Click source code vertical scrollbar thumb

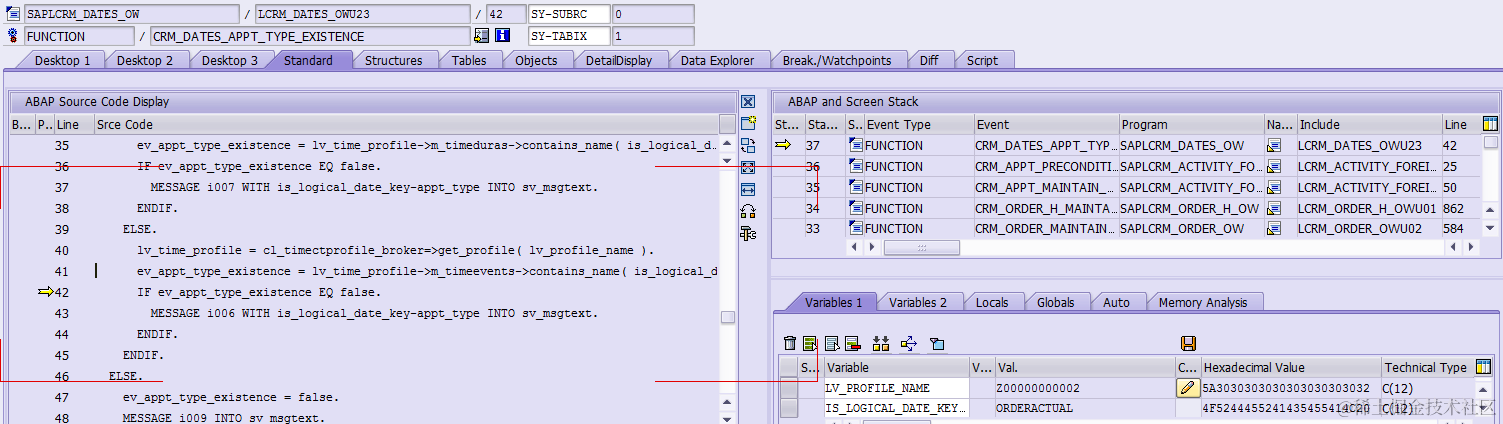pos(728,317)
